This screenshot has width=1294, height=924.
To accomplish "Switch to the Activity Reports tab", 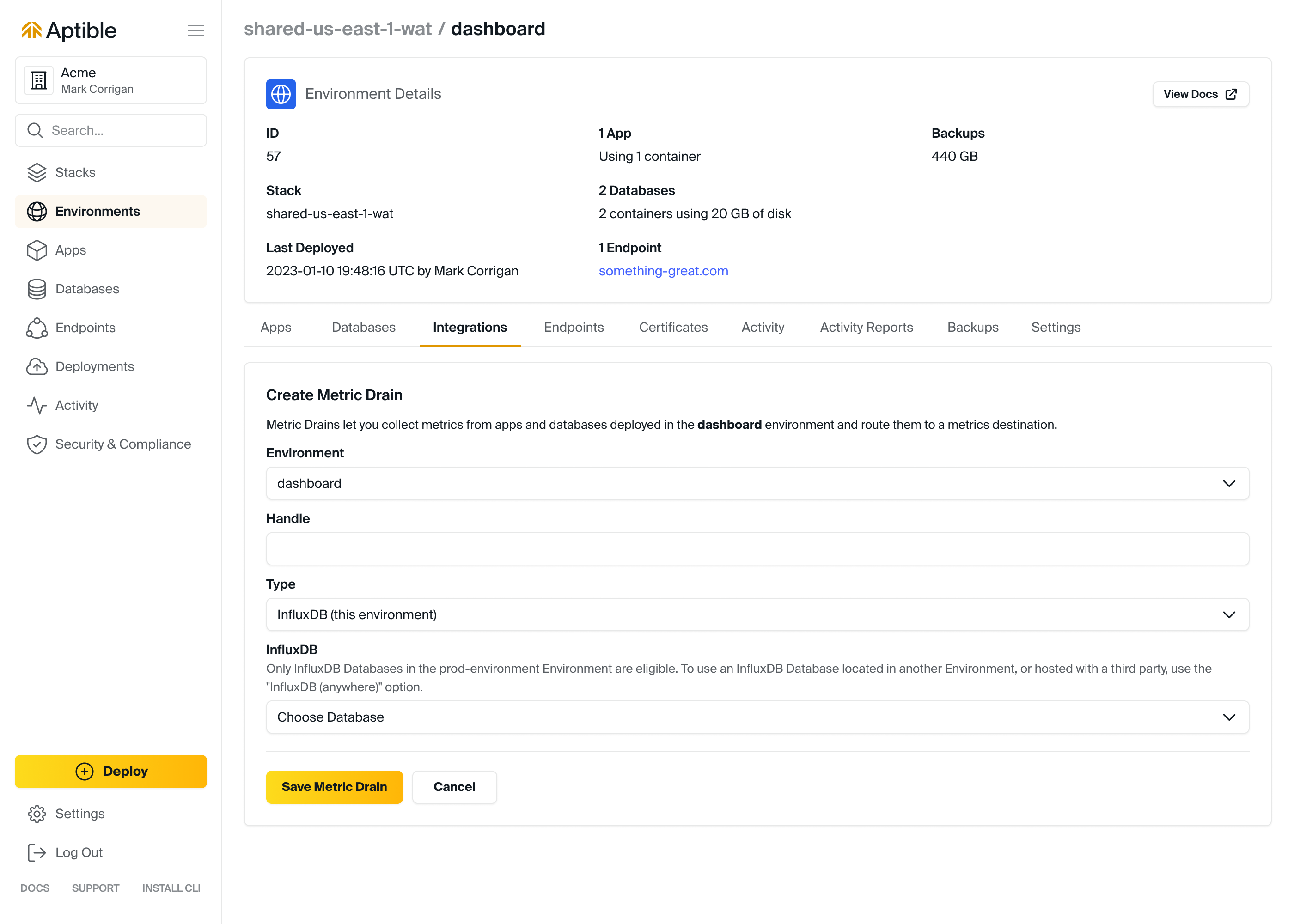I will [x=866, y=327].
